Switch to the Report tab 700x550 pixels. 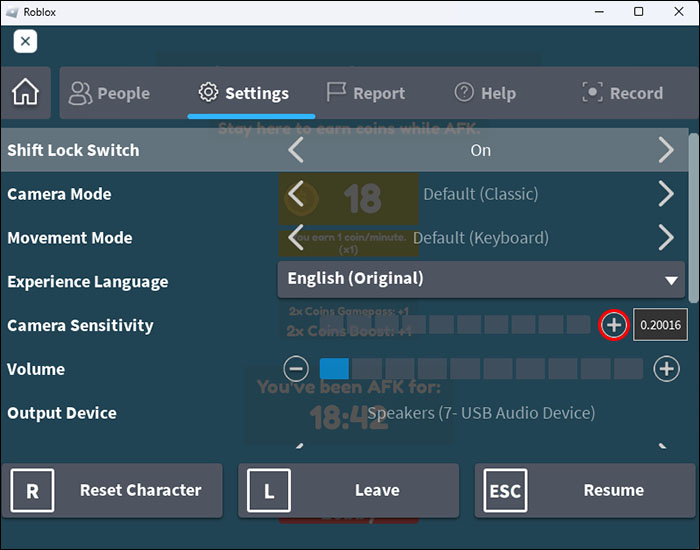(366, 93)
